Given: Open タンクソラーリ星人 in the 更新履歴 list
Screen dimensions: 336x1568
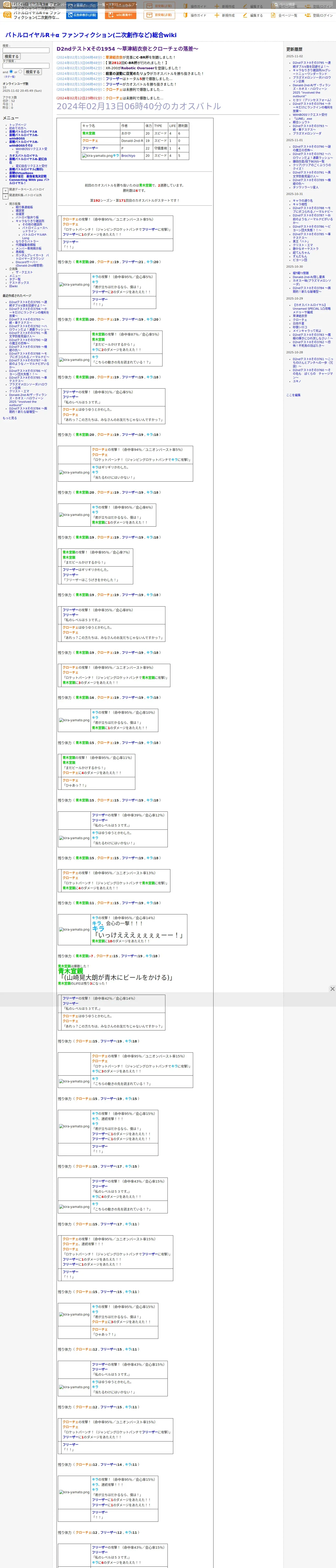Looking at the screenshot, I should [305, 187].
